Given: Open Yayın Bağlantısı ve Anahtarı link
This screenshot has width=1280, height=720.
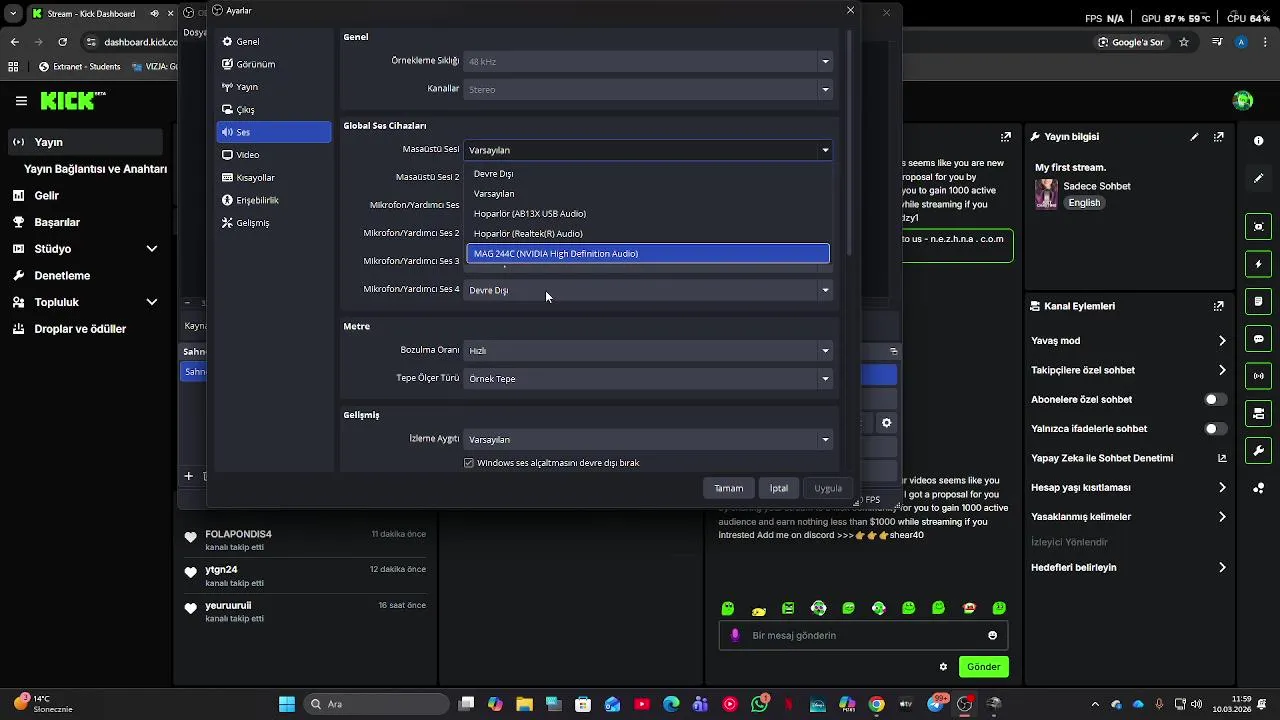Looking at the screenshot, I should pyautogui.click(x=95, y=169).
